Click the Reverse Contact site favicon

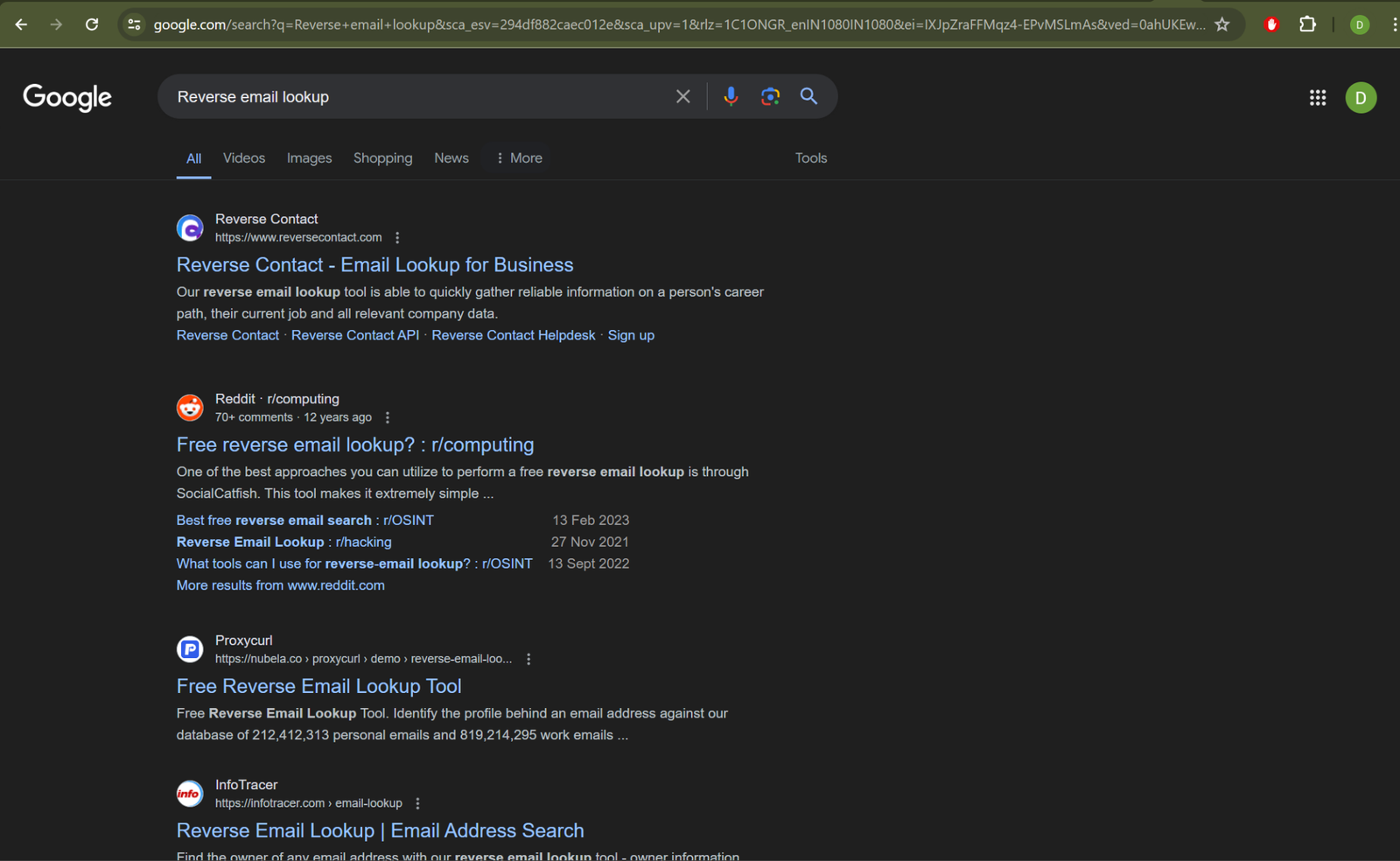(190, 227)
